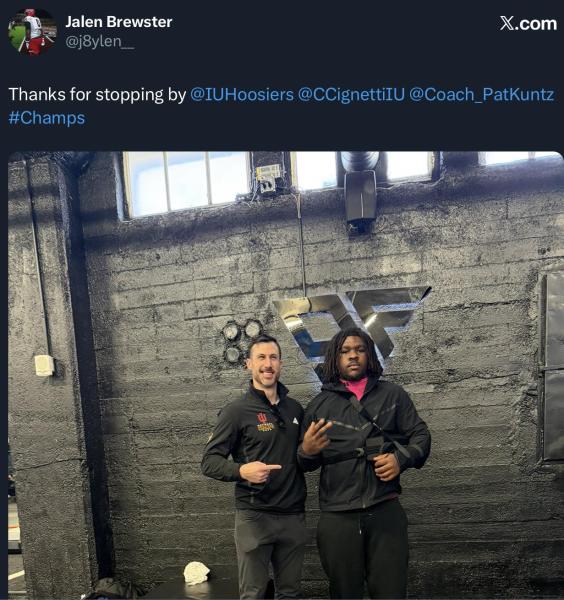Image resolution: width=564 pixels, height=600 pixels.
Task: Open the @Coach_PatKuntz mention
Action: 482,95
